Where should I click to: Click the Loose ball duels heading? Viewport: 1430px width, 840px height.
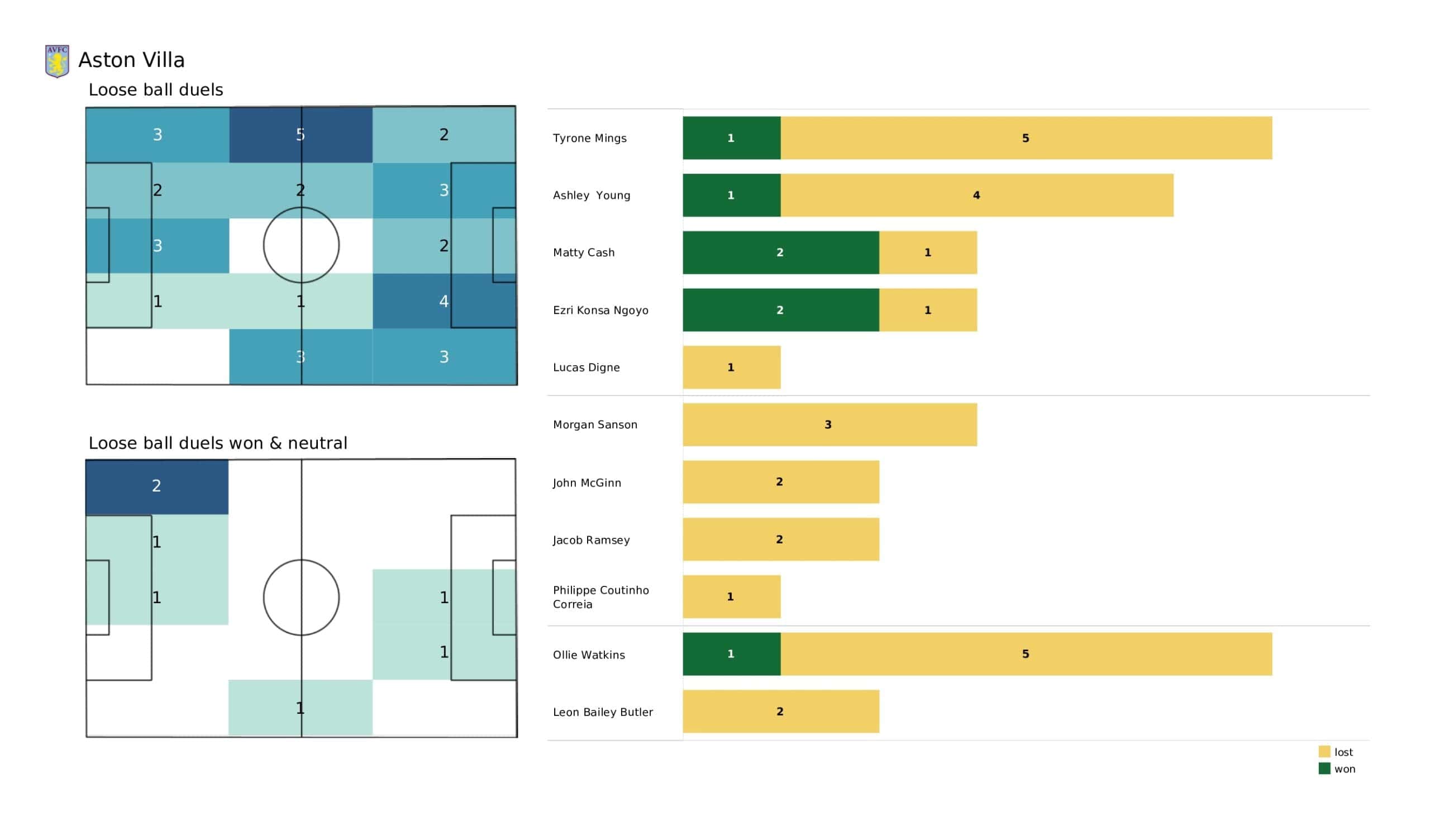point(156,90)
